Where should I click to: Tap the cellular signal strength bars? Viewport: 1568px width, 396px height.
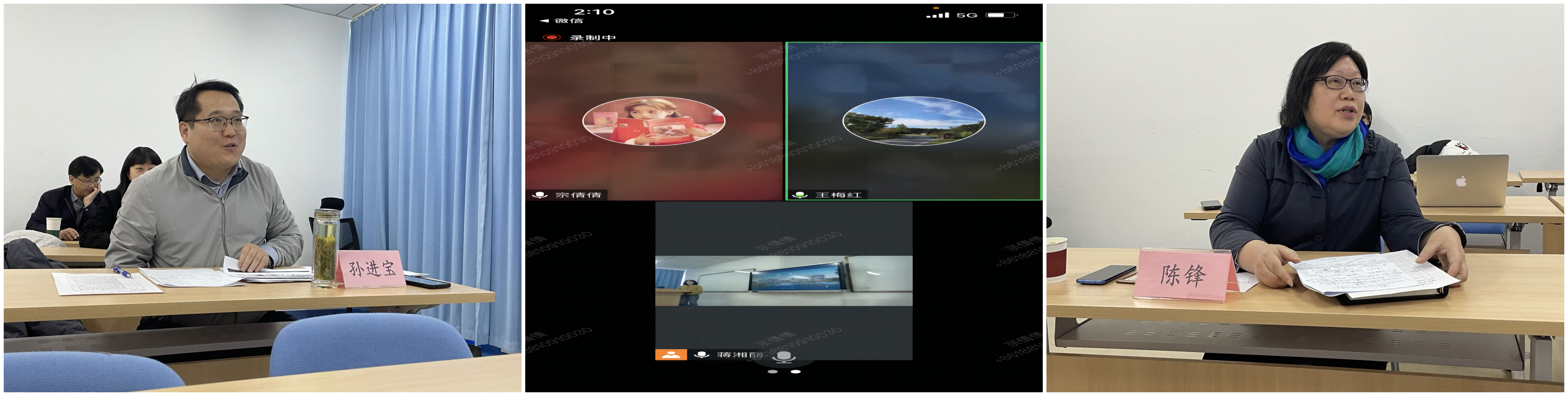click(x=938, y=15)
